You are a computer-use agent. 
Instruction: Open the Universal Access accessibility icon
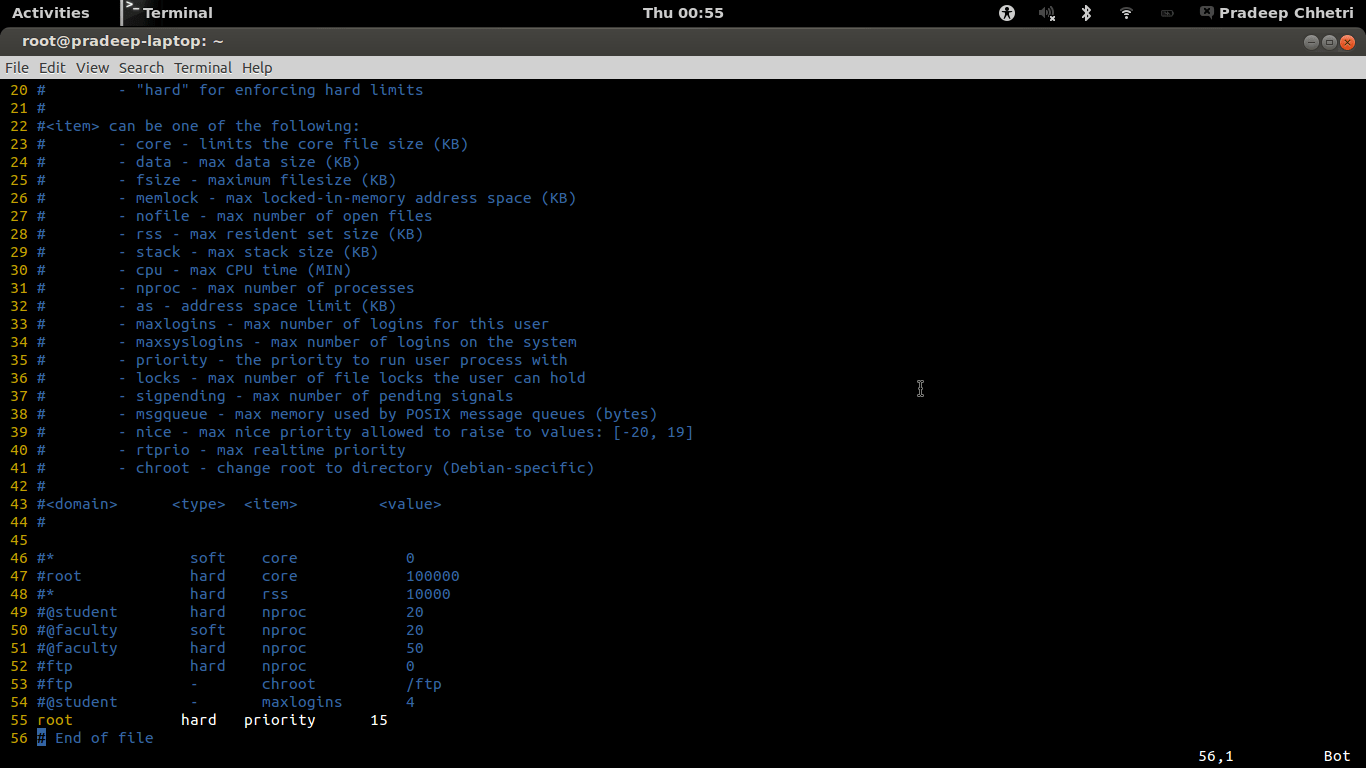coord(1007,13)
